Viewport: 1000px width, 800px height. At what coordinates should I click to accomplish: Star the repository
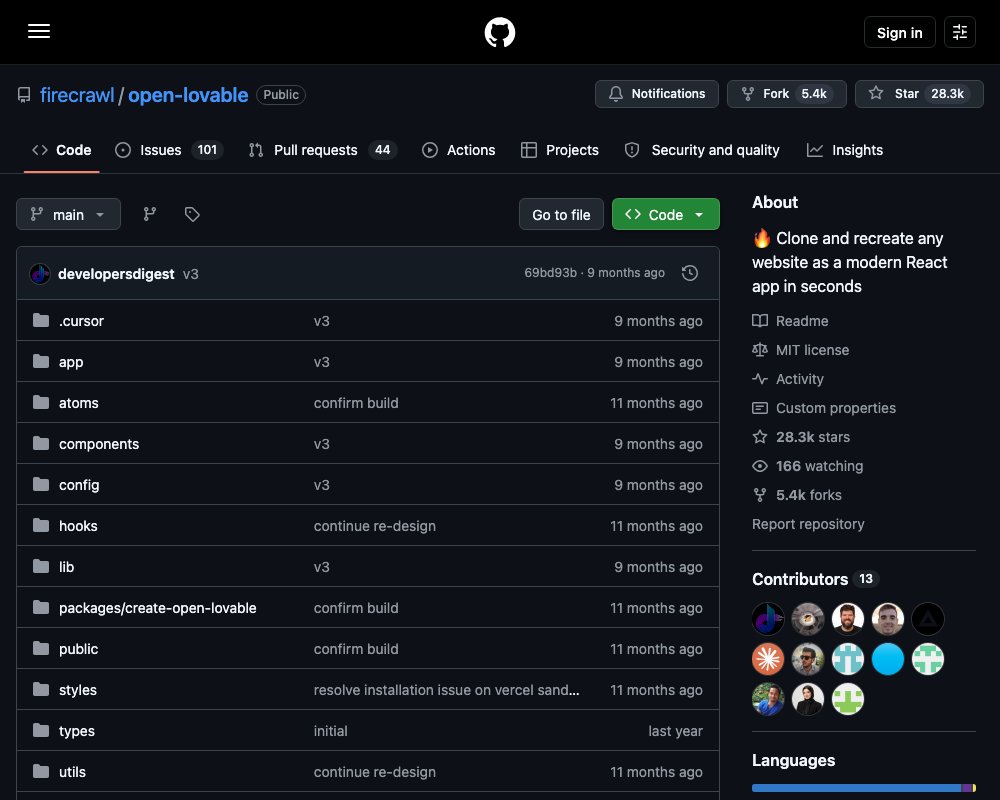918,94
